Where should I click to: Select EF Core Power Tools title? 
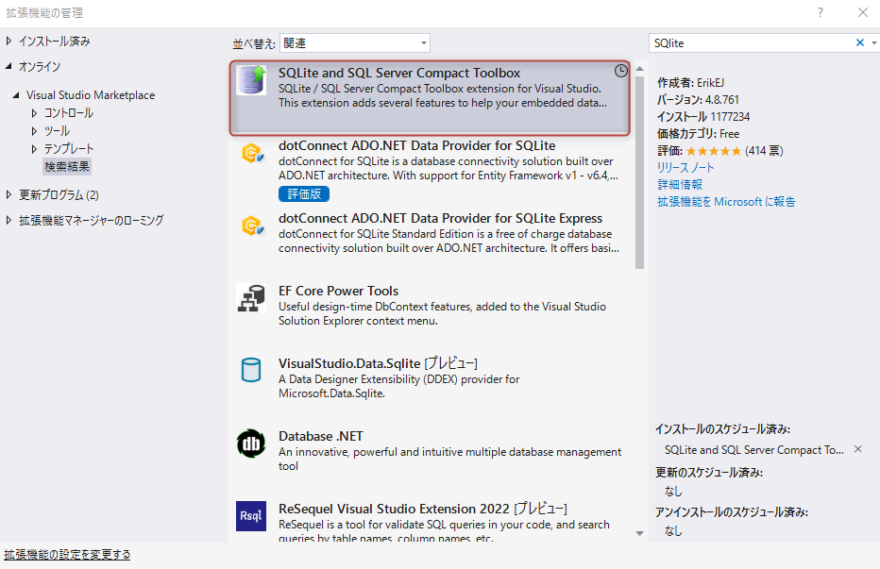pyautogui.click(x=338, y=291)
